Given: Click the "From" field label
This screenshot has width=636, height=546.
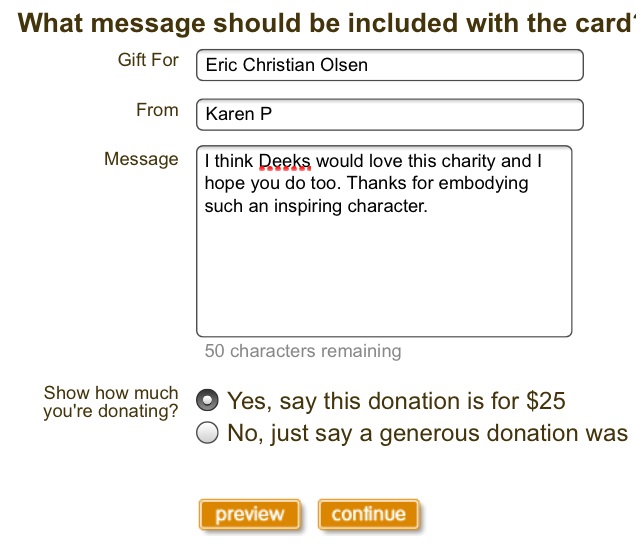Looking at the screenshot, I should coord(157,110).
